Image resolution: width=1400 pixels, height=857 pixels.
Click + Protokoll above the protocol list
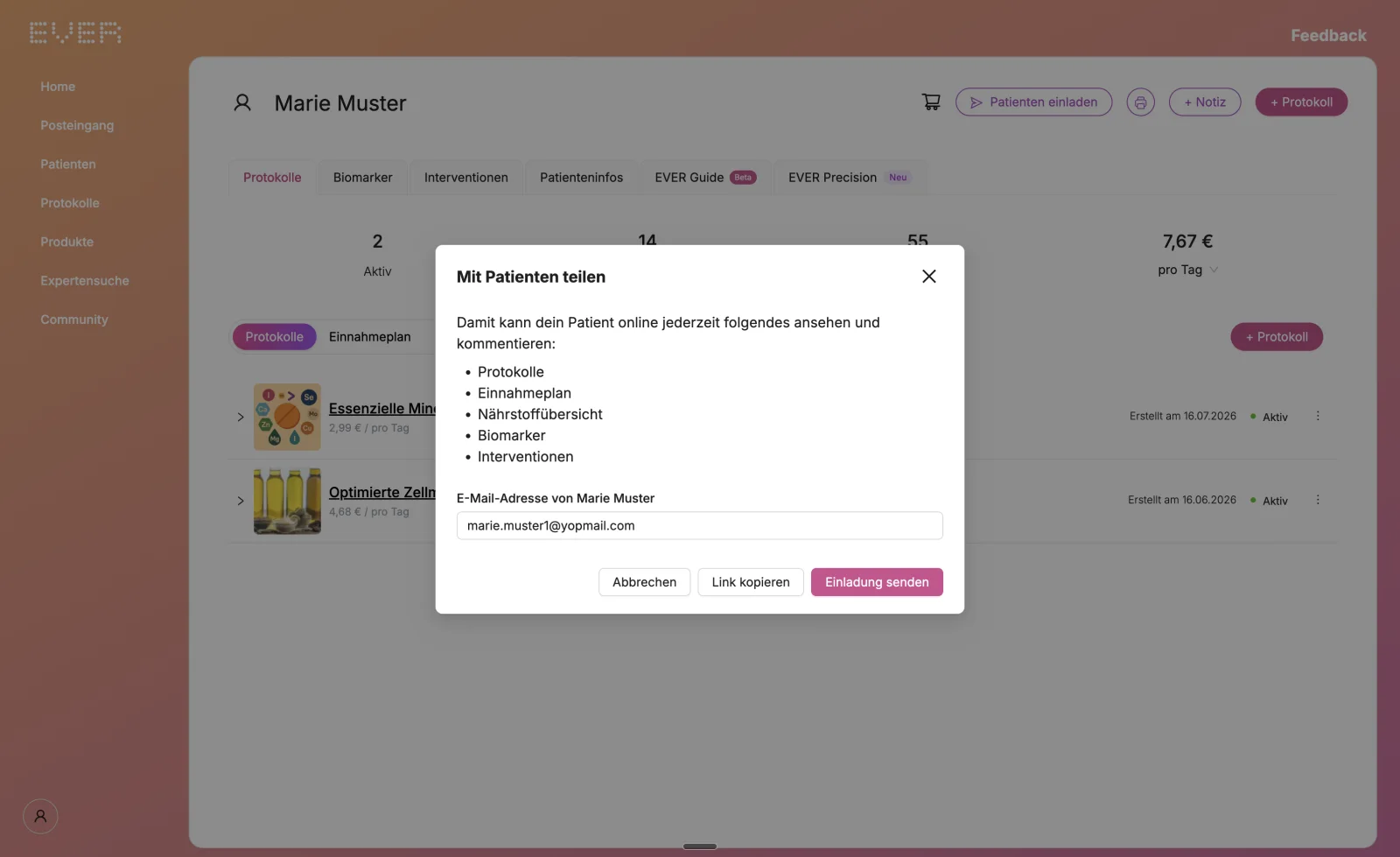(1277, 337)
